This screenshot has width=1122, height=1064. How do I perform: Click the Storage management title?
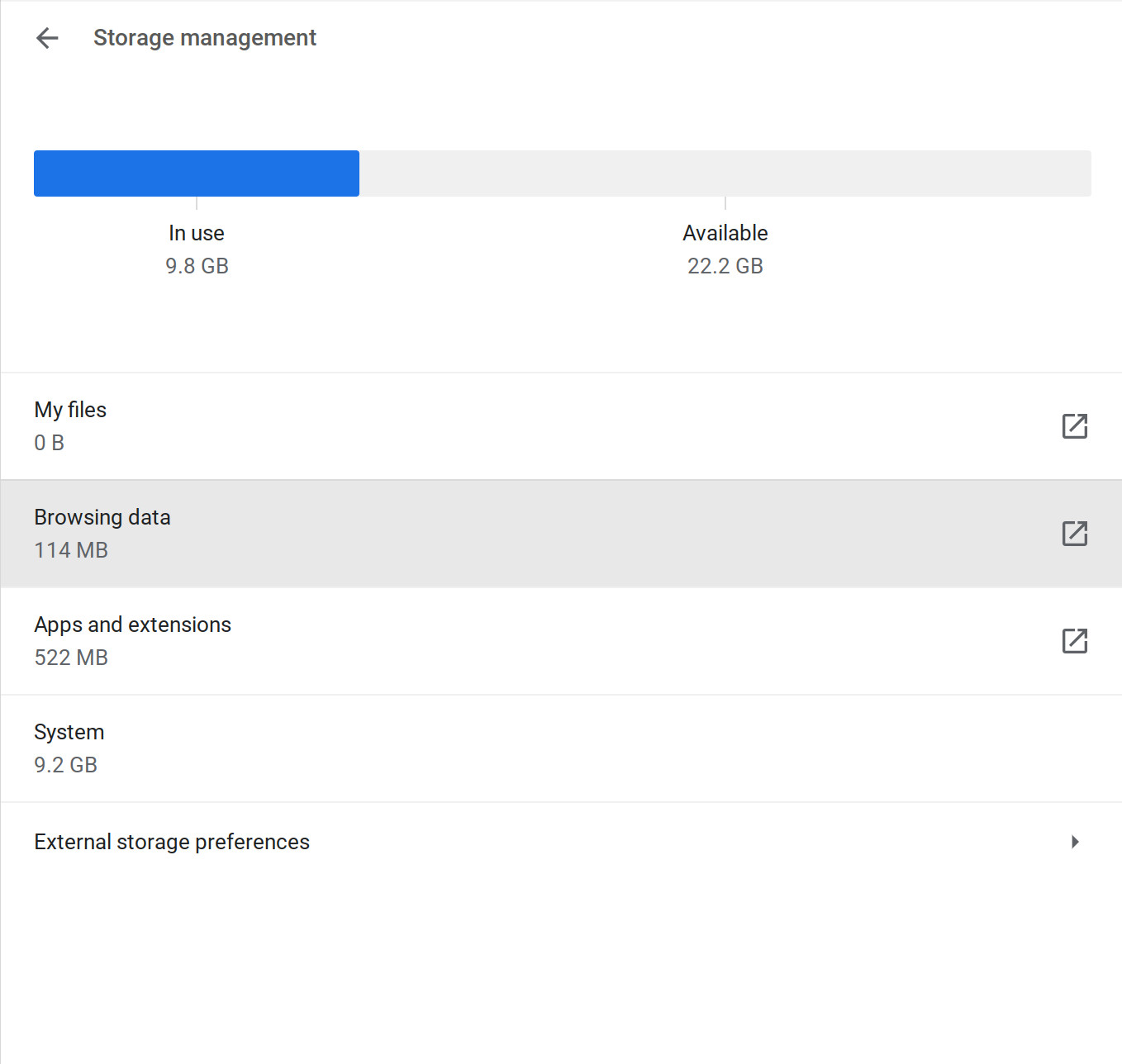[x=205, y=38]
